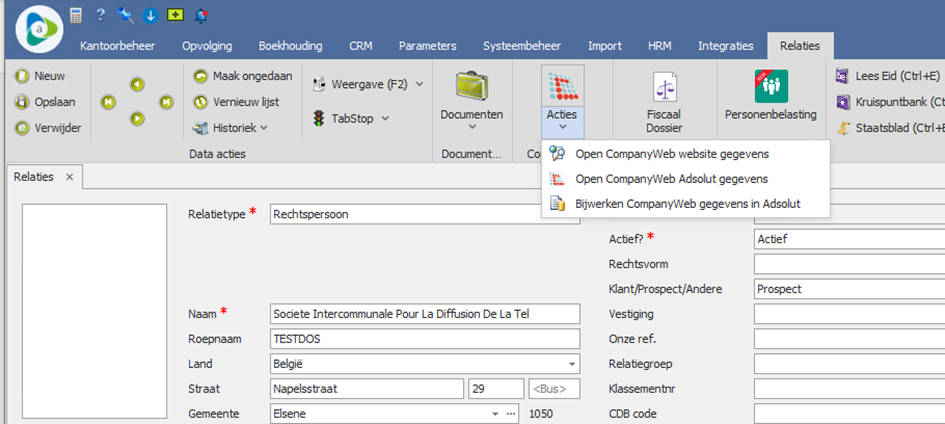Click the Naam input field
945x424 pixels.
[x=425, y=314]
